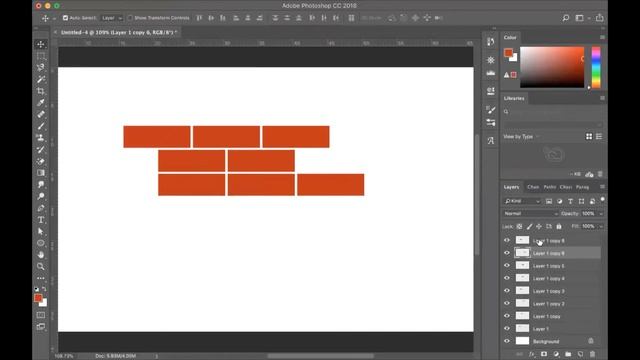640x360 pixels.
Task: Switch Libraries to grid view
Action: pos(589,136)
